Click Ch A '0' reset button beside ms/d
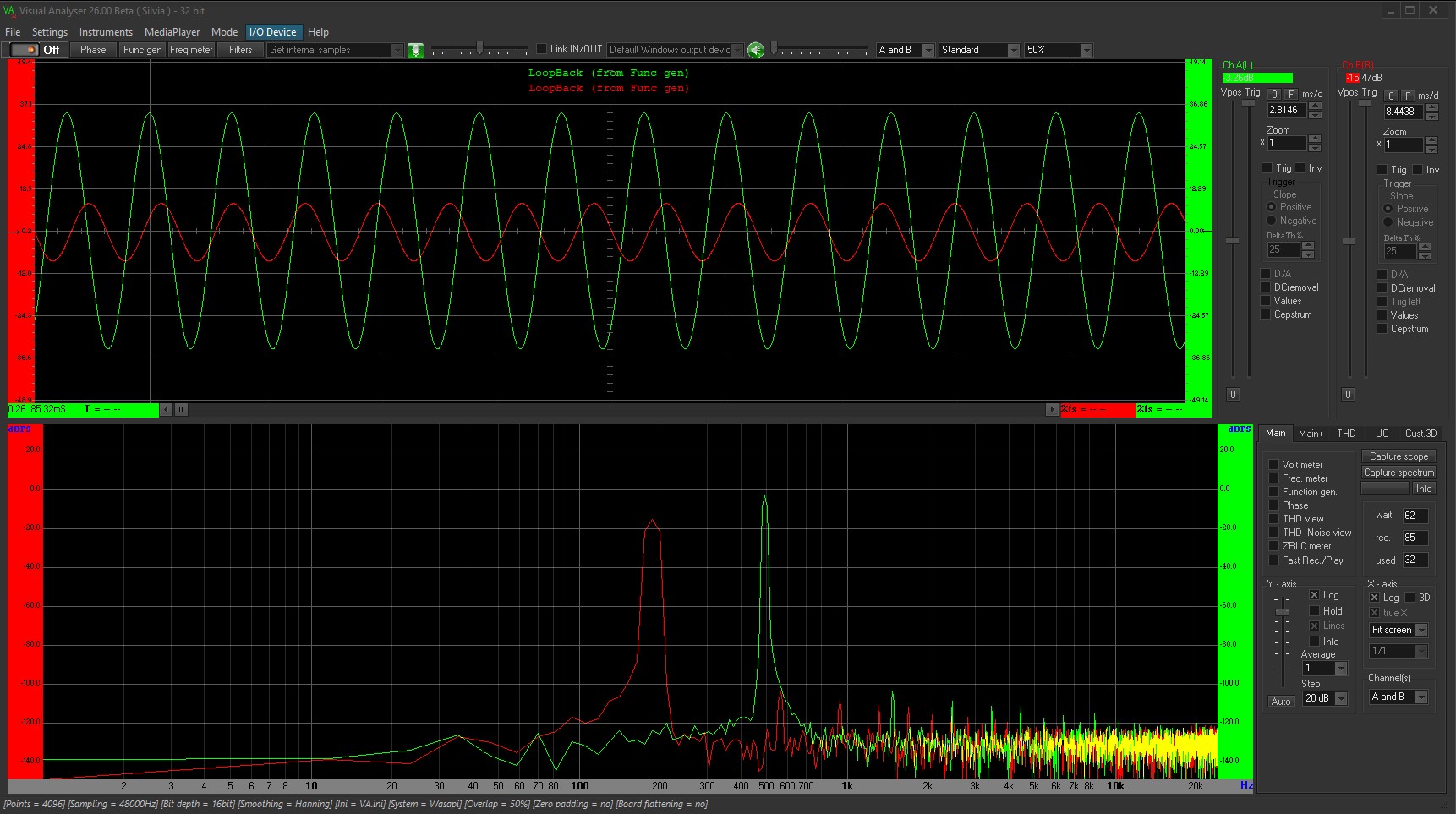Image resolution: width=1456 pixels, height=814 pixels. (x=1274, y=95)
